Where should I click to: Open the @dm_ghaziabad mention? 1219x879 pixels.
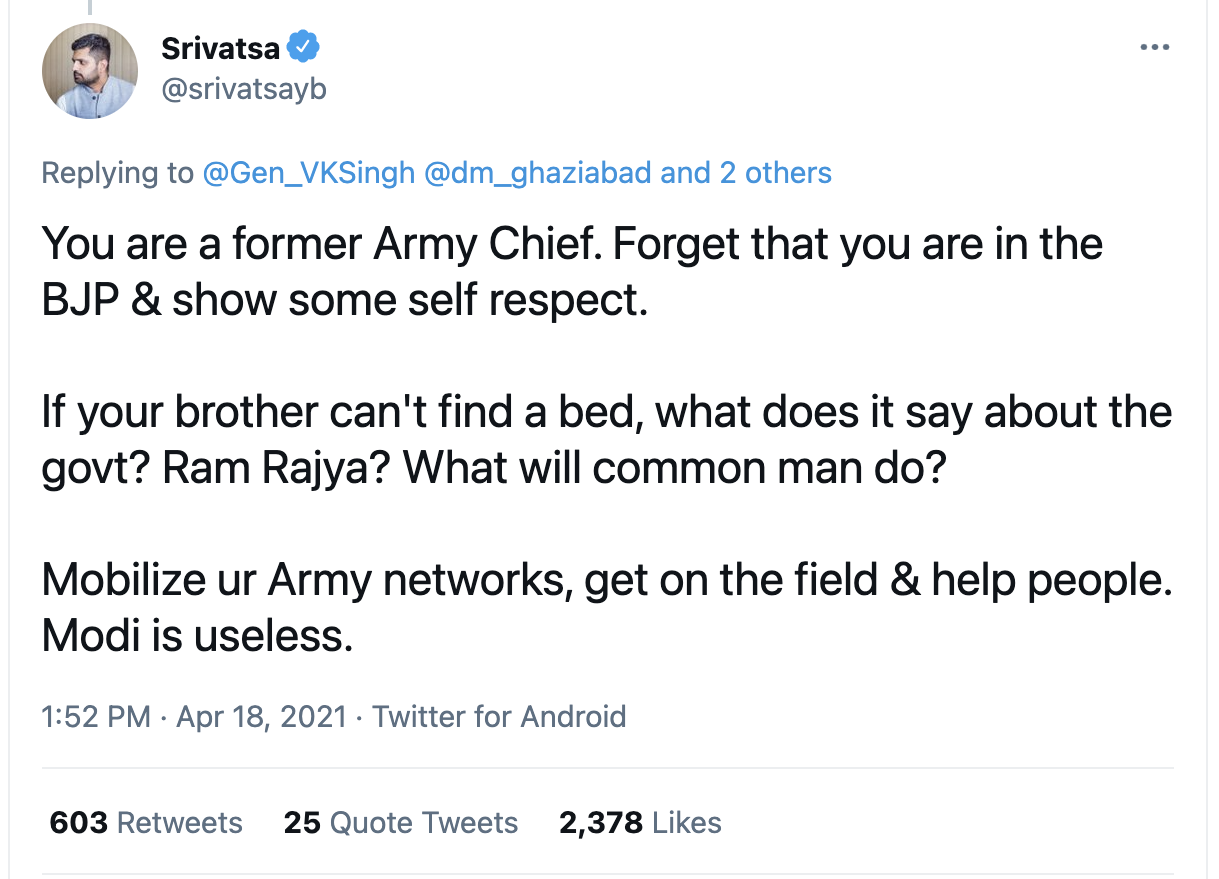pyautogui.click(x=538, y=173)
